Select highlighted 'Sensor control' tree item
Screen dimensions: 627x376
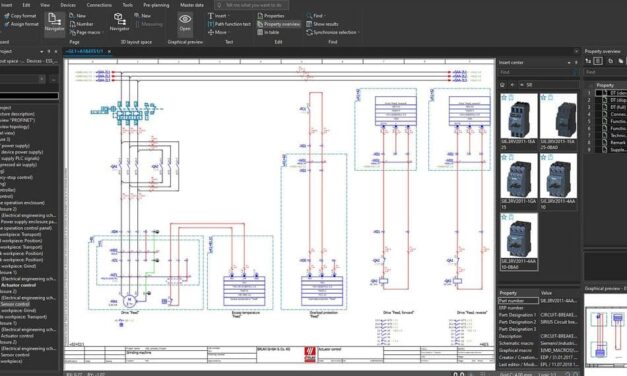[x=15, y=304]
